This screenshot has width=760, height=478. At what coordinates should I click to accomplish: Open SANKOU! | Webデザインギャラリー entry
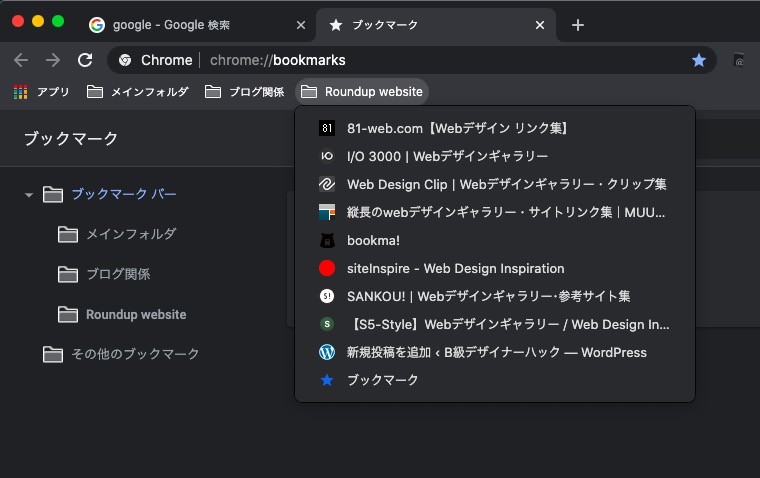495,296
